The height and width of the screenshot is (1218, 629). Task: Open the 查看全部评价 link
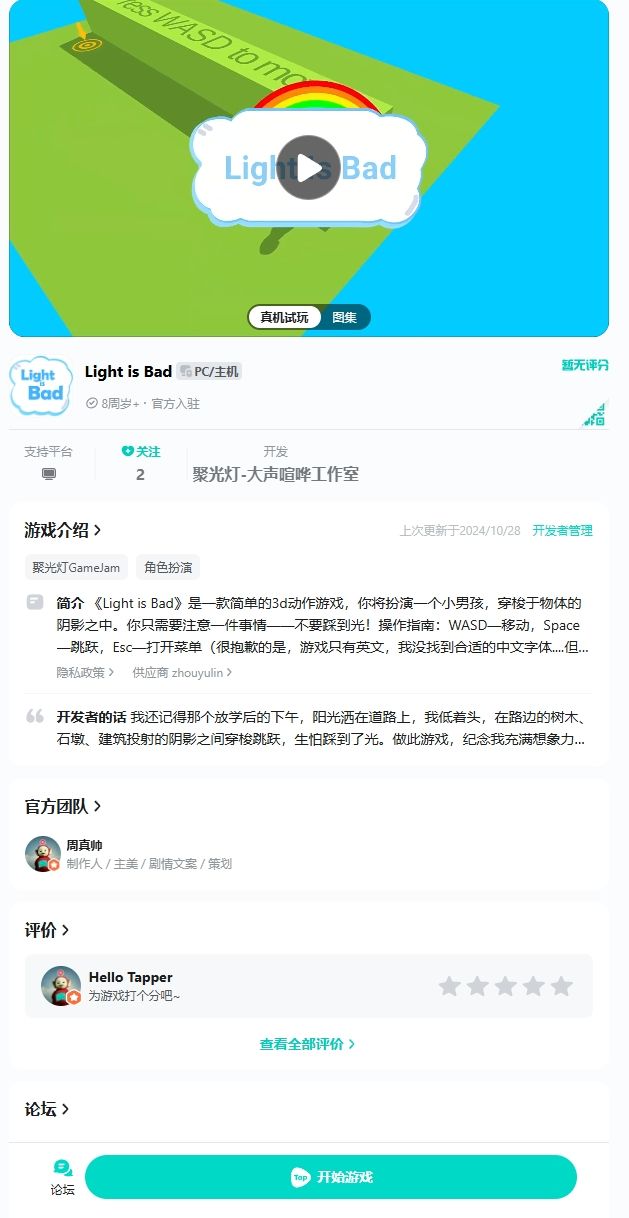click(x=307, y=1044)
